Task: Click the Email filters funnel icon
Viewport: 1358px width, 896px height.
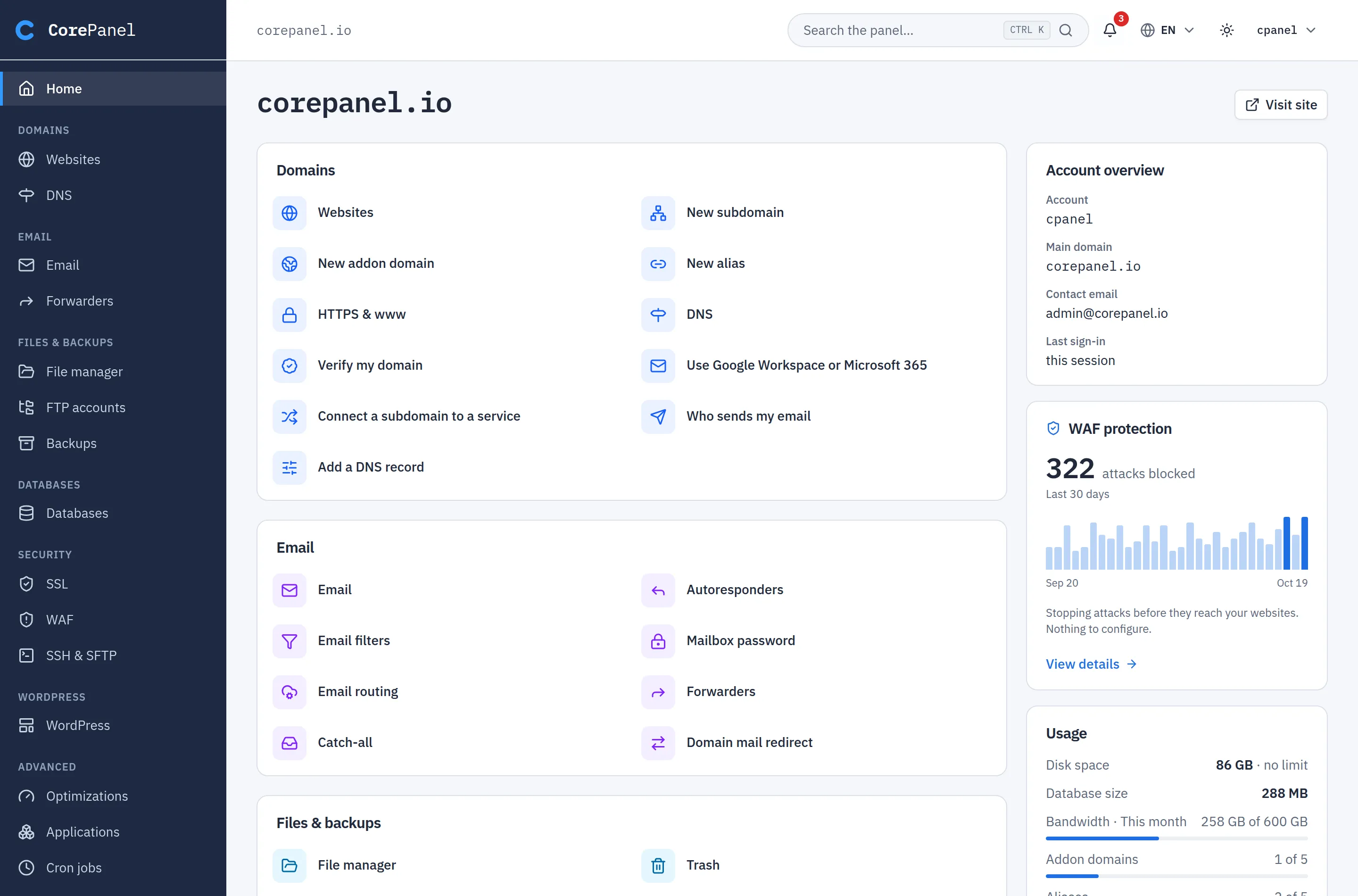Action: tap(290, 640)
